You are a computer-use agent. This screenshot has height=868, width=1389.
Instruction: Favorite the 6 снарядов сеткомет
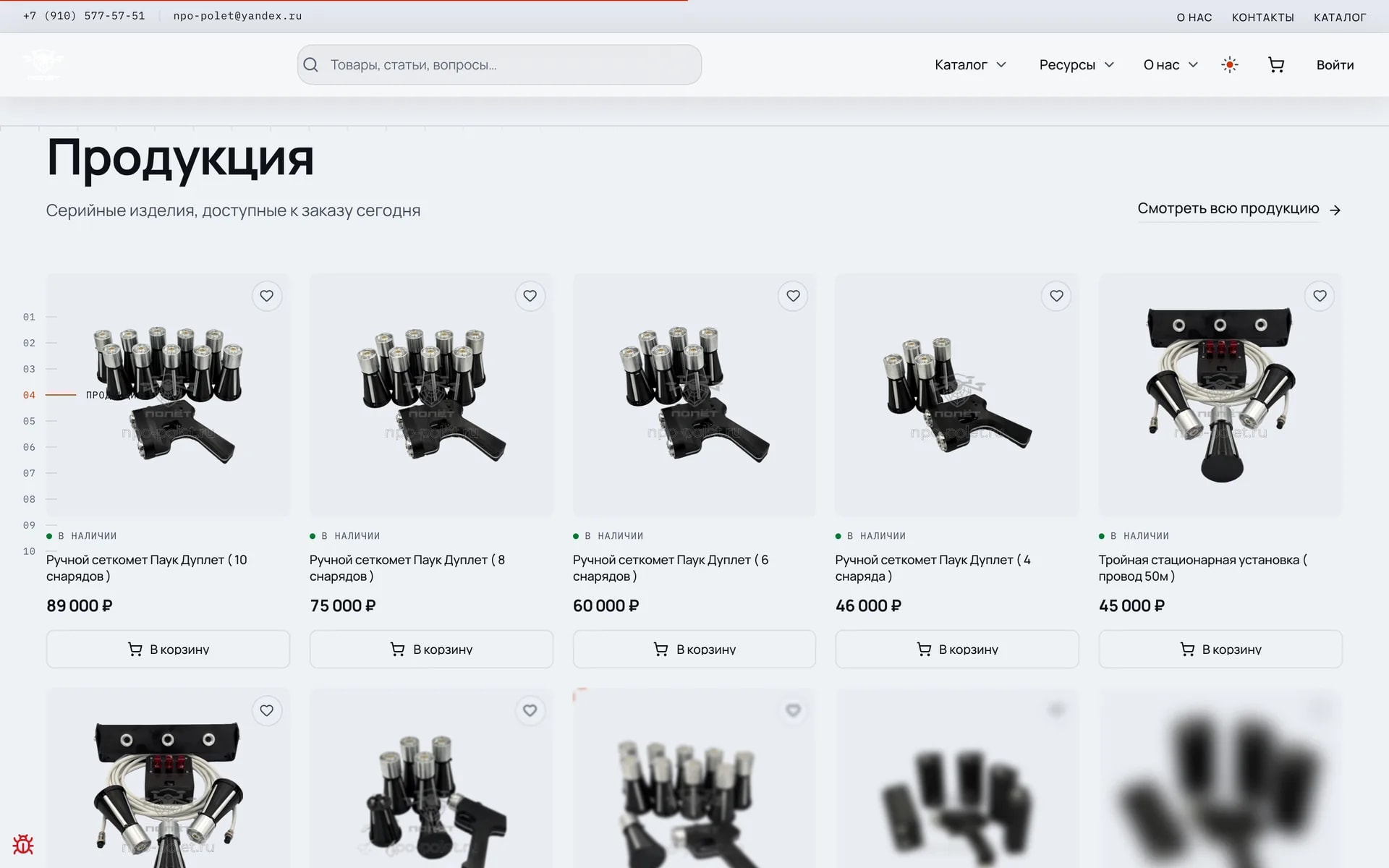pyautogui.click(x=794, y=296)
